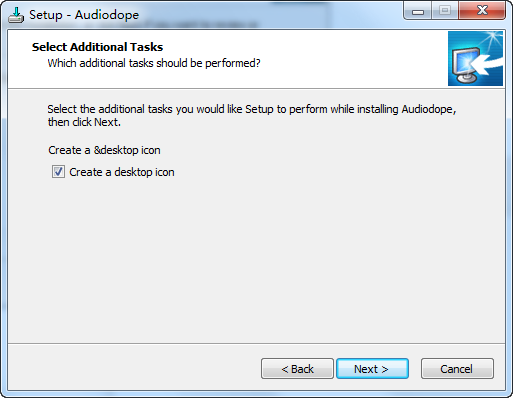This screenshot has width=513, height=398.
Task: Cancel the Audiodope setup
Action: pyautogui.click(x=457, y=369)
